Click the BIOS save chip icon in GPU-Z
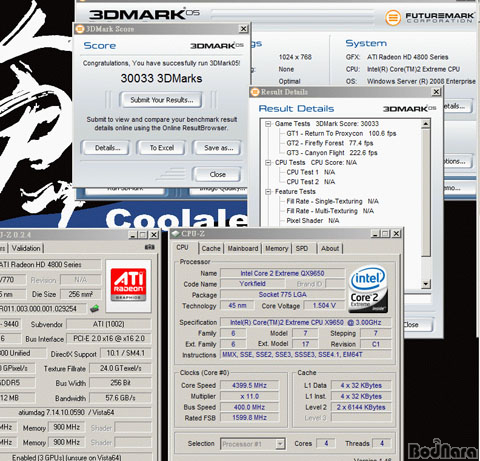This screenshot has height=461, width=480. tap(95, 308)
